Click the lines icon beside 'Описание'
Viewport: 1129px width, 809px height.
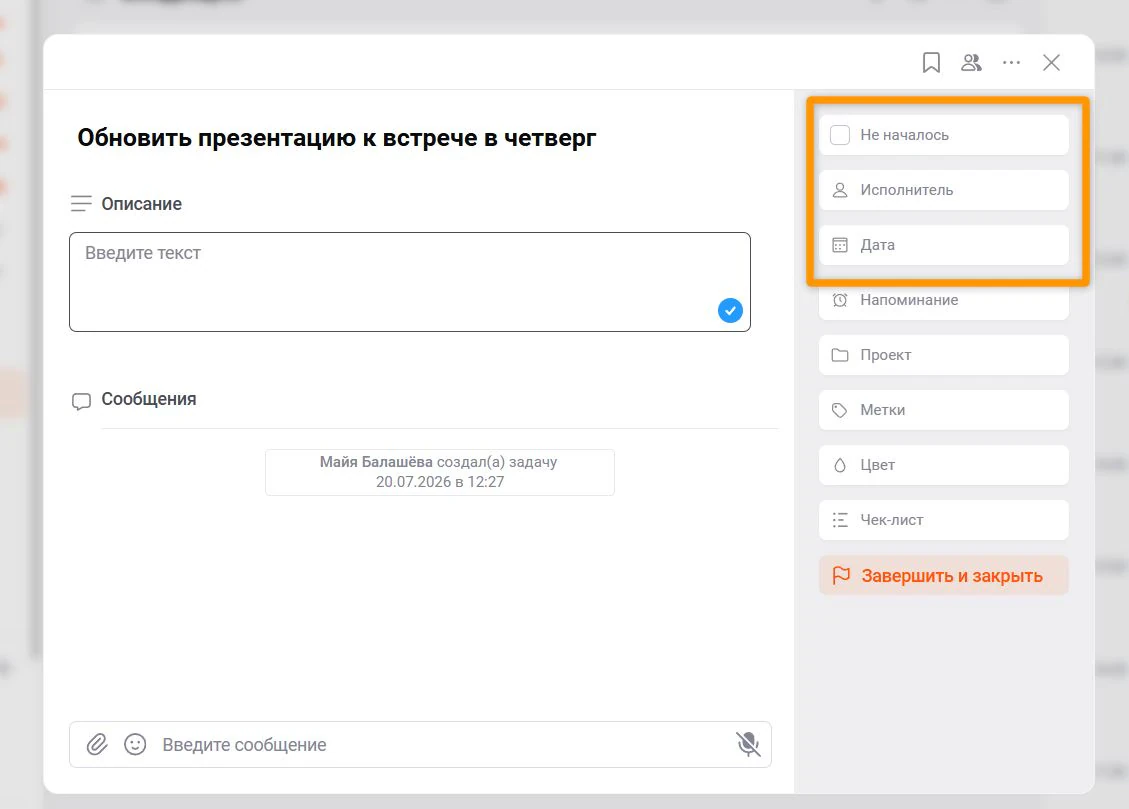[81, 204]
